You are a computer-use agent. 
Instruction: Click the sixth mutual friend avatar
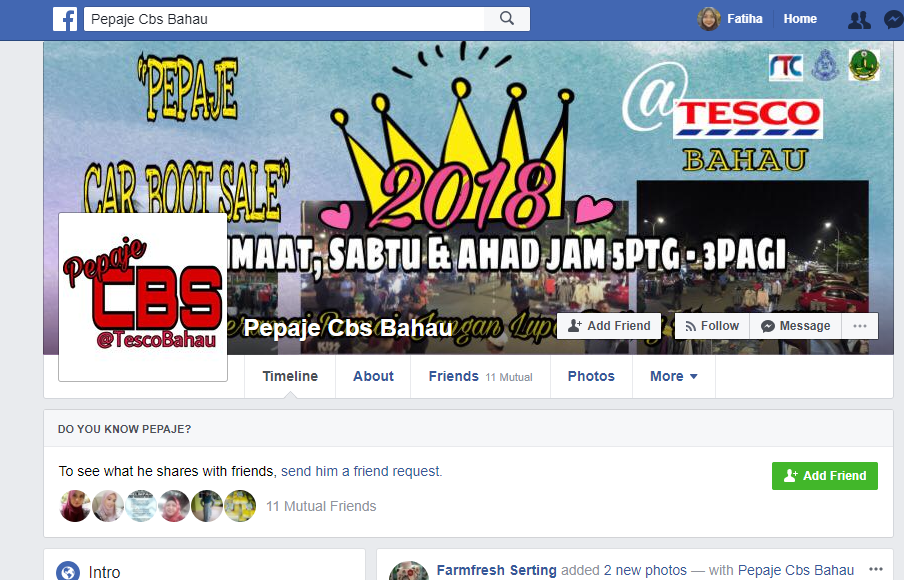(240, 506)
